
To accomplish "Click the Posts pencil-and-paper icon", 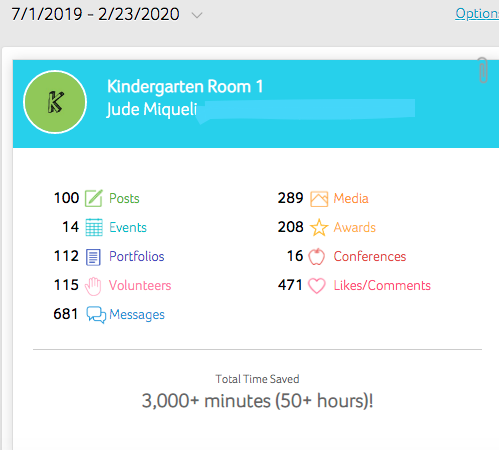I will coord(94,198).
